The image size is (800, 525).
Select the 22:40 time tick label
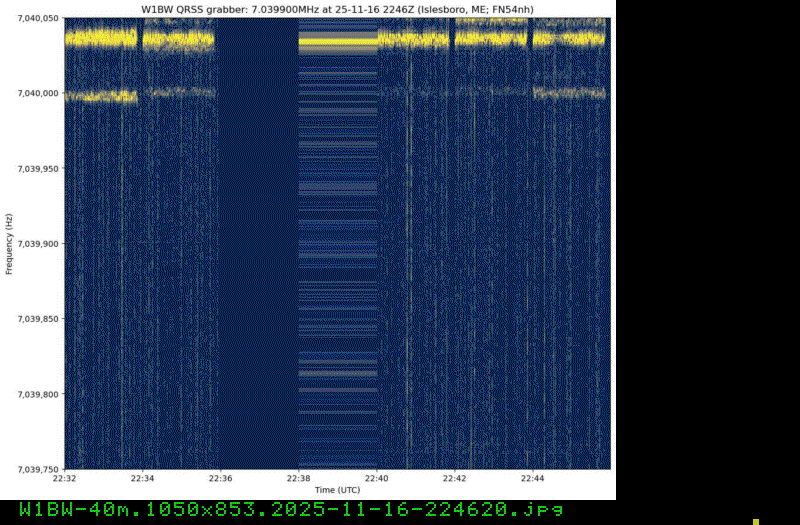[x=376, y=479]
